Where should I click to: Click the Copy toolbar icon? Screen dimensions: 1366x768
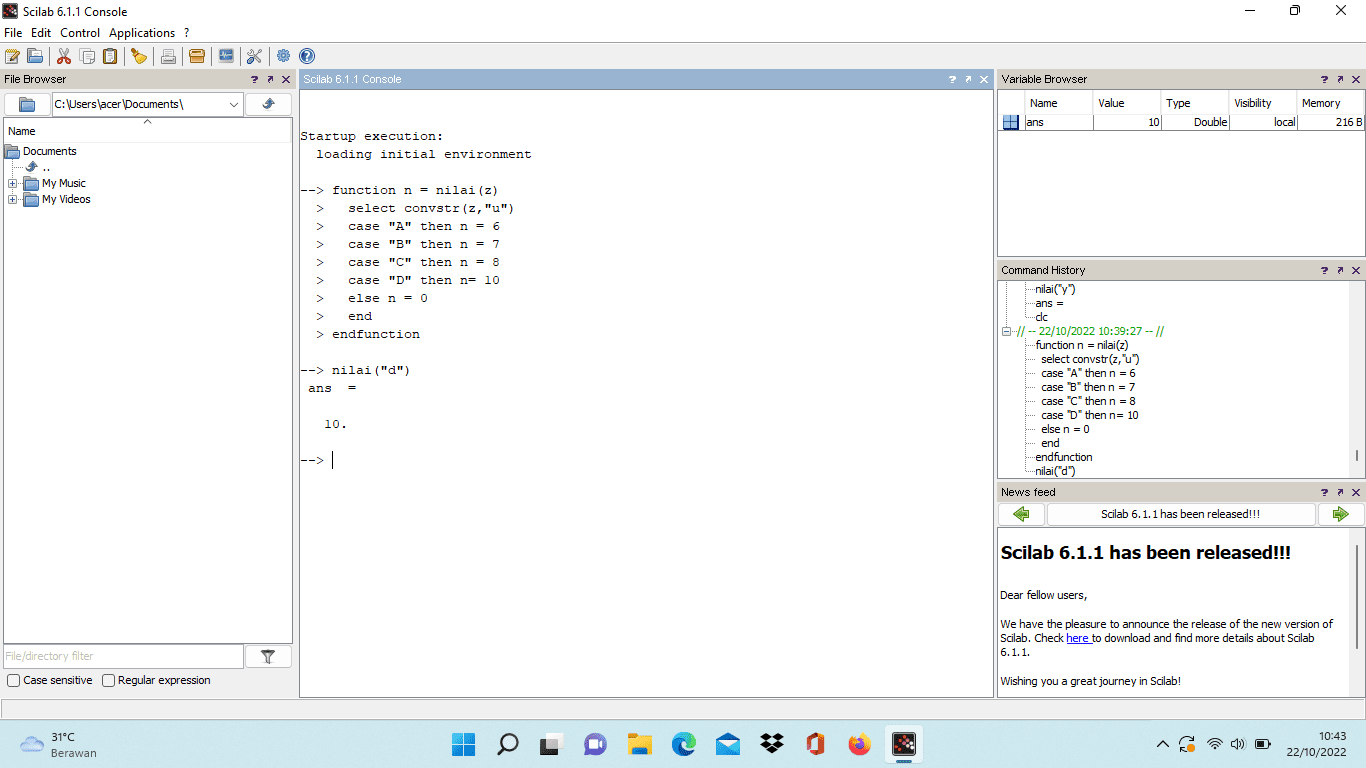87,56
